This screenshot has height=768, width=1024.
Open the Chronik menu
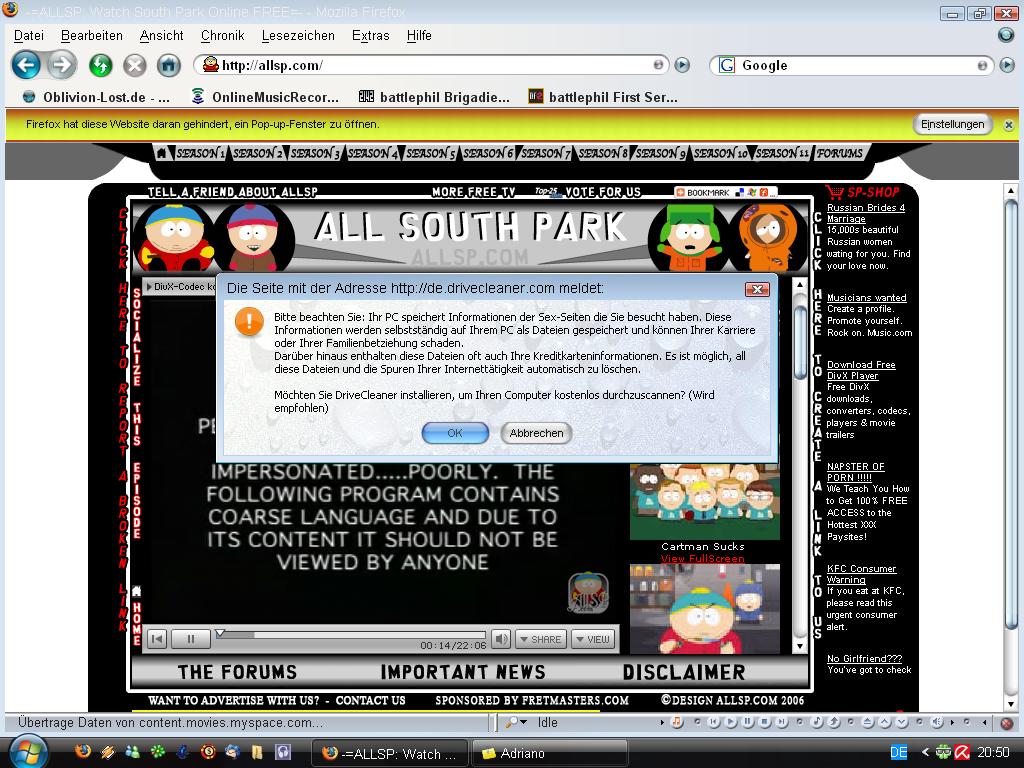pos(222,35)
